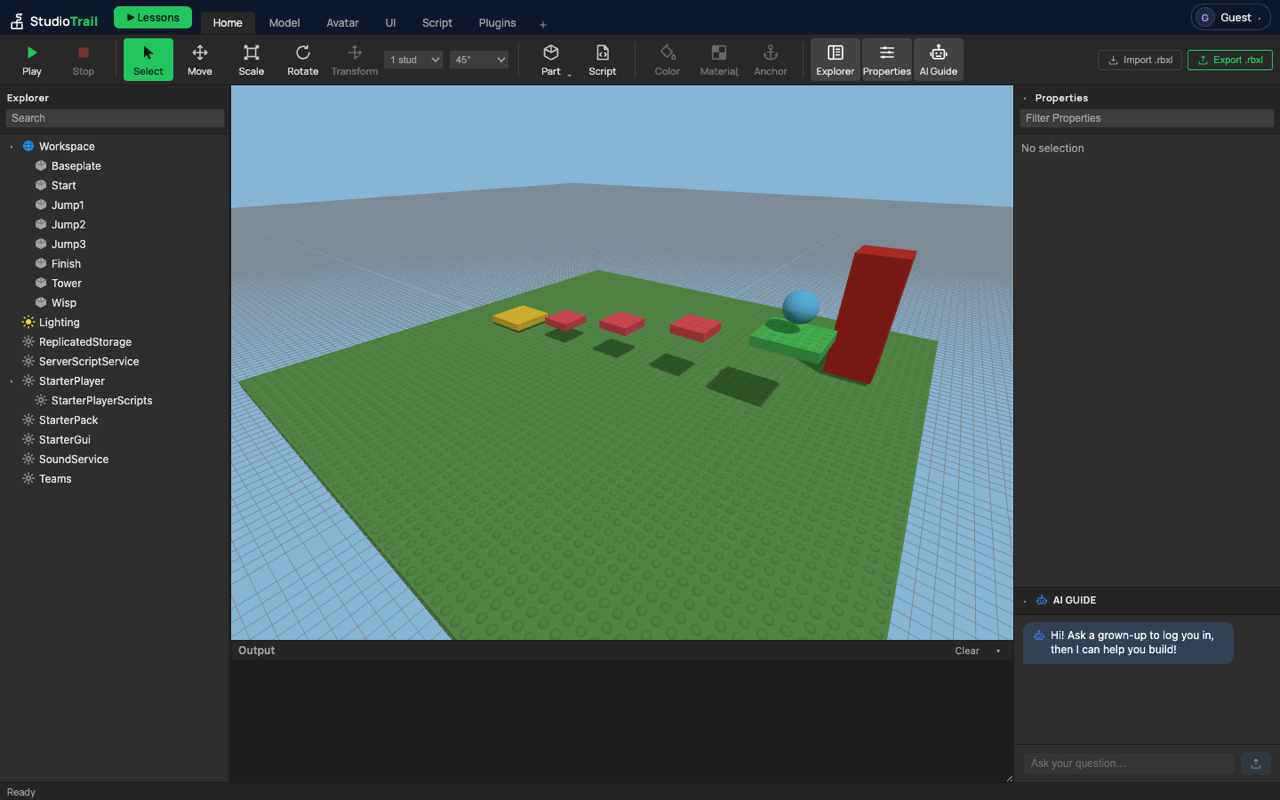Click the Stop playback button

tap(84, 60)
